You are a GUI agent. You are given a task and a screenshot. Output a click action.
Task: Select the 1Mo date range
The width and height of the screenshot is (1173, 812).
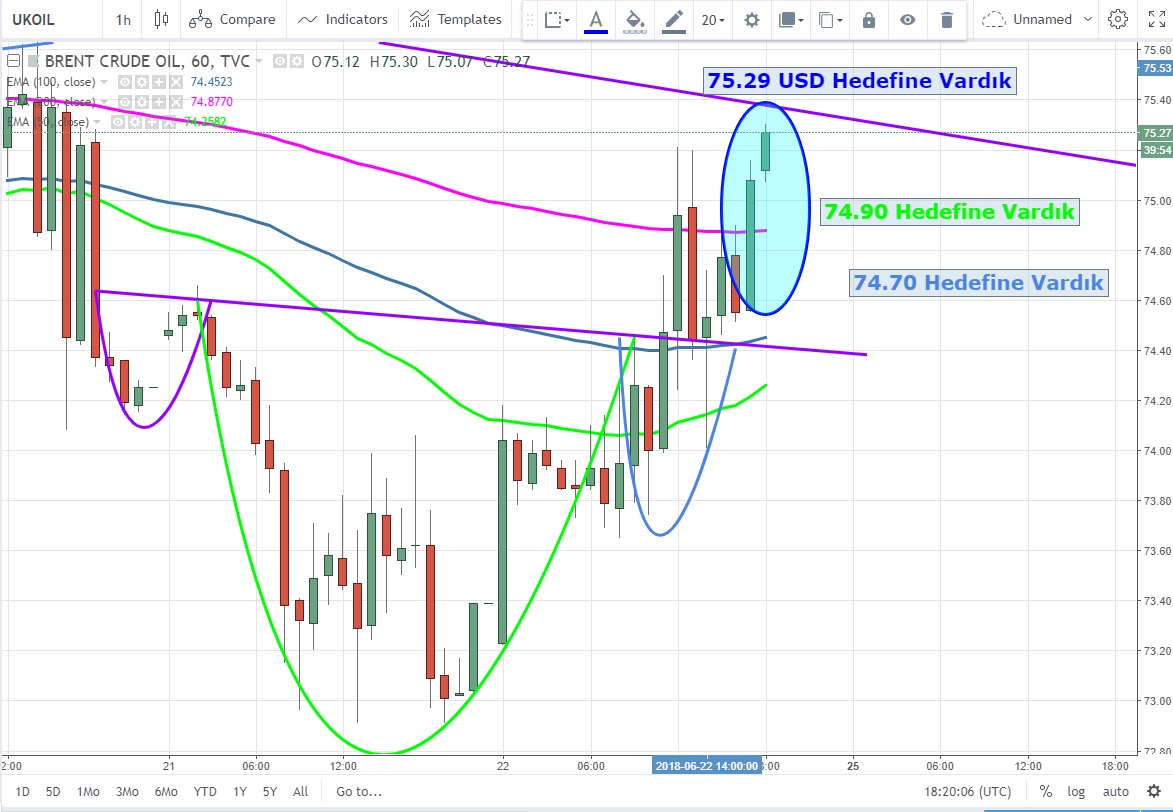88,791
